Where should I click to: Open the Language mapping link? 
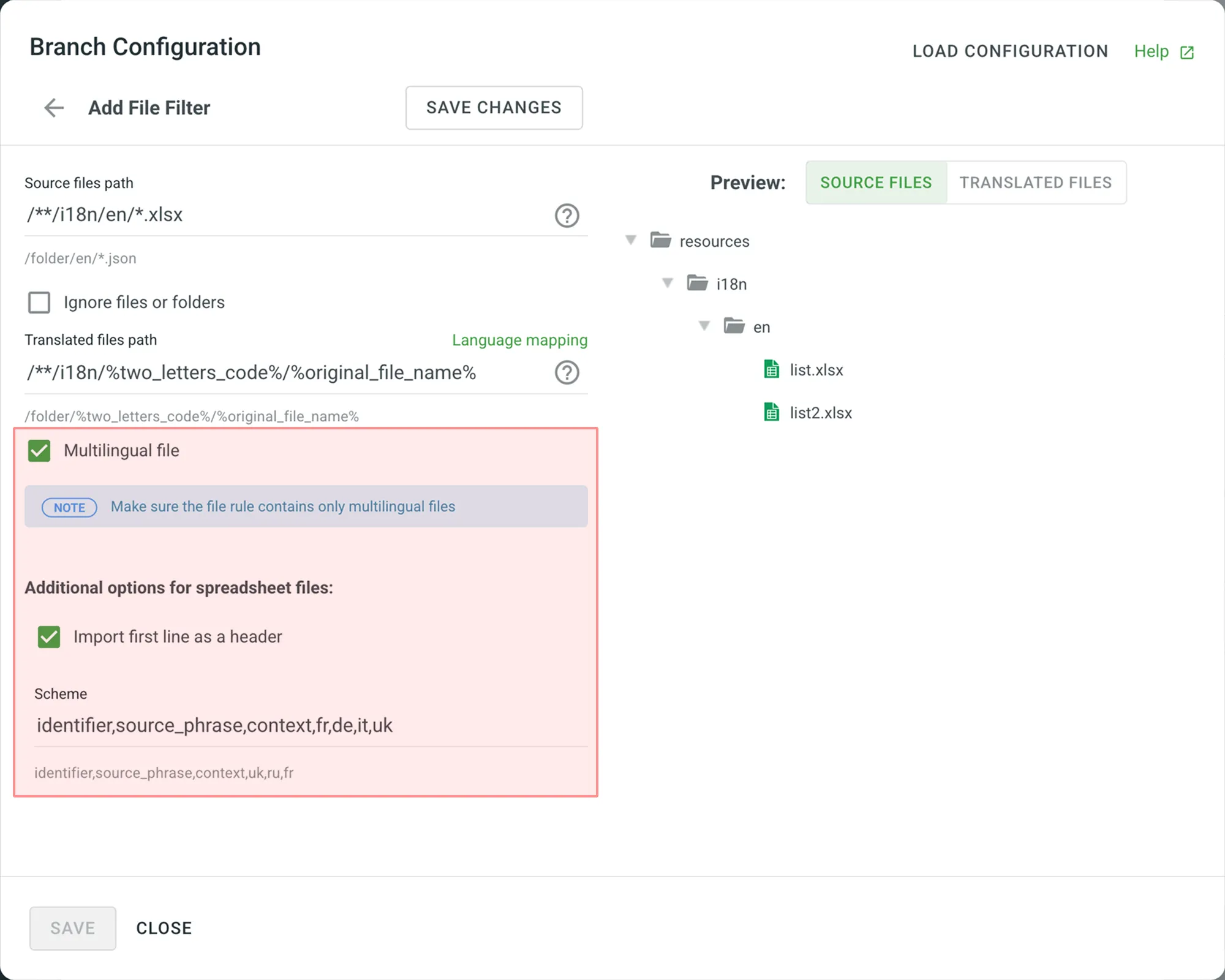point(519,341)
